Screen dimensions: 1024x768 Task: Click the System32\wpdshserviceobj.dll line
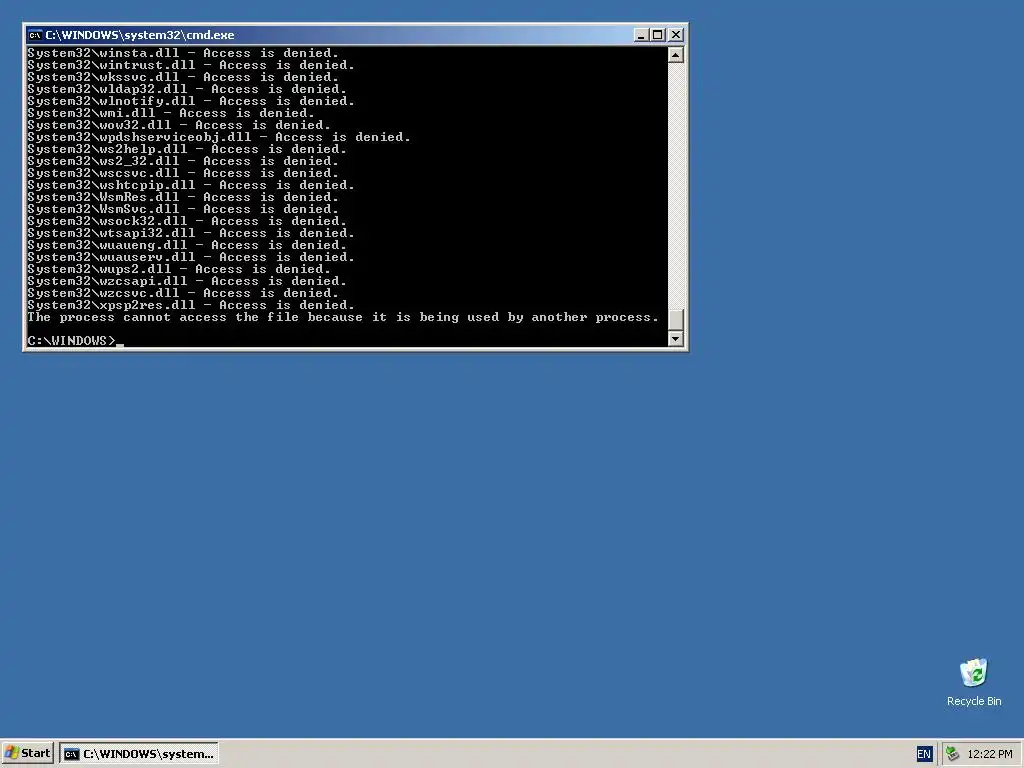219,137
